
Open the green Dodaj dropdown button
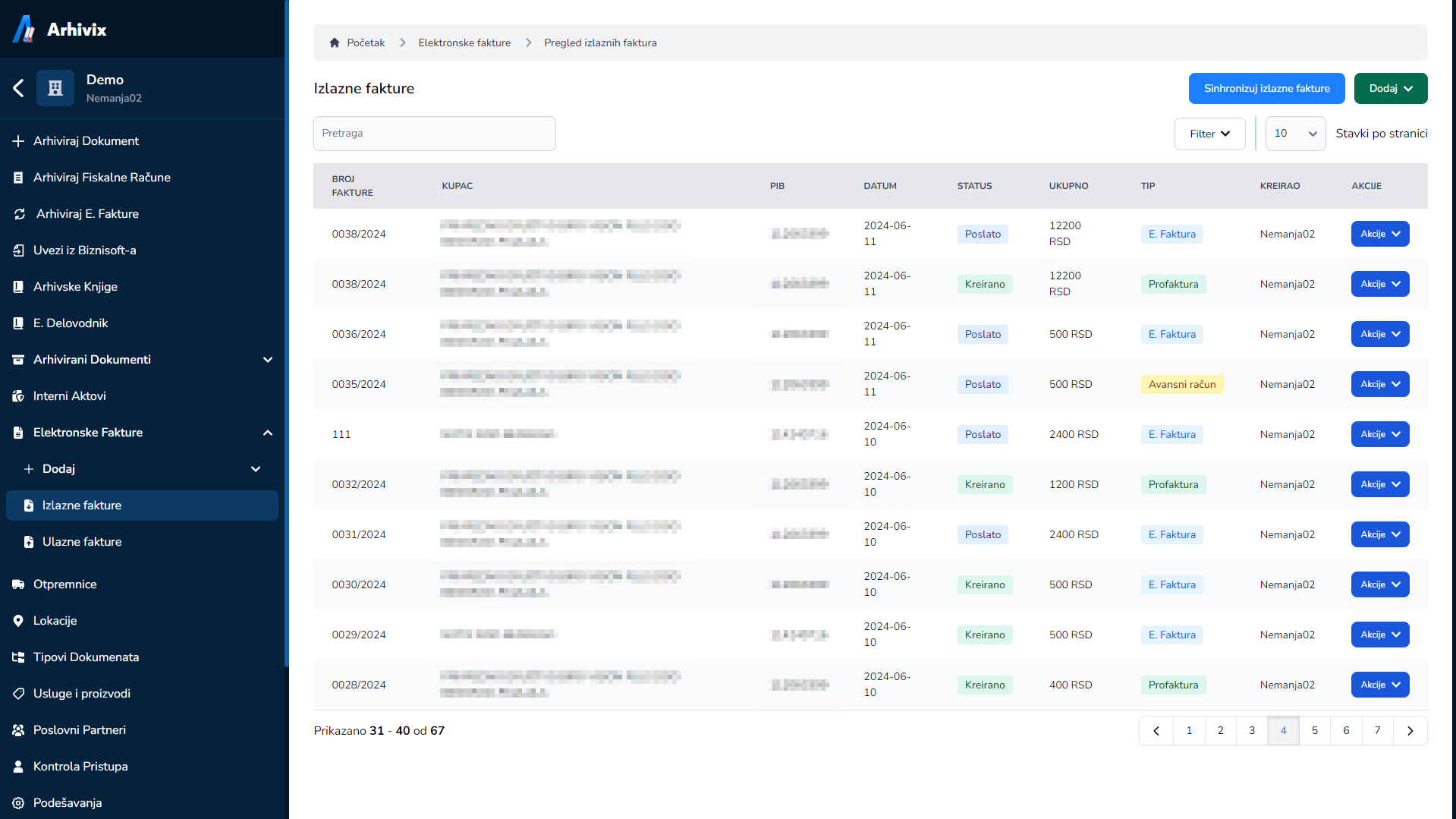tap(1390, 89)
